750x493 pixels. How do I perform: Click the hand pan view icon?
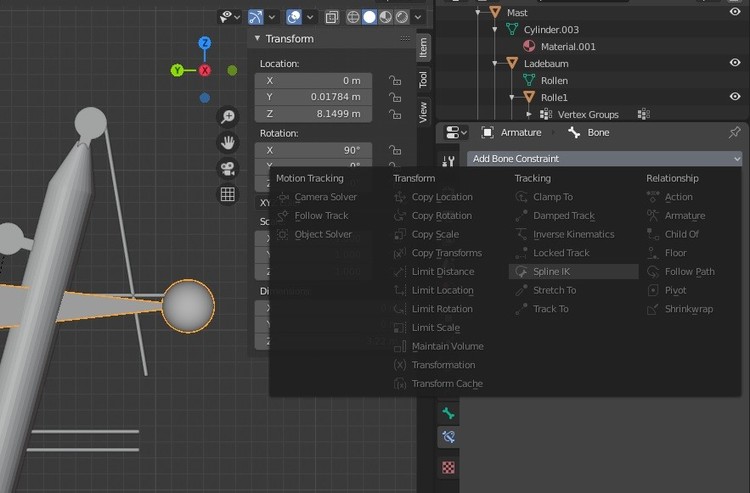pyautogui.click(x=228, y=142)
